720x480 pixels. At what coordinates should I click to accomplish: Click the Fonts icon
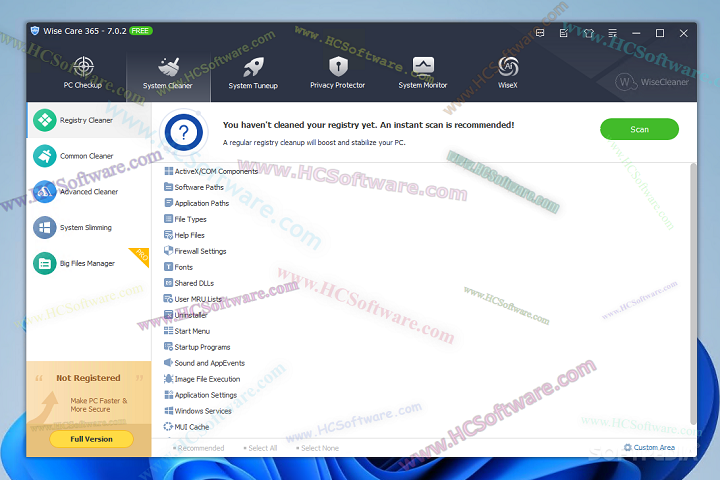169,267
